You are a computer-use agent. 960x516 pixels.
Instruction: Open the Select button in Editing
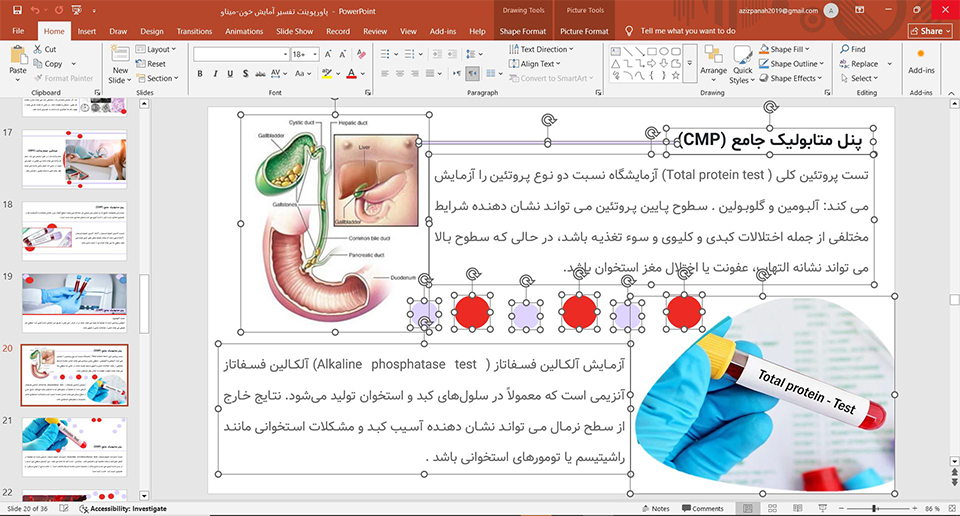point(860,78)
